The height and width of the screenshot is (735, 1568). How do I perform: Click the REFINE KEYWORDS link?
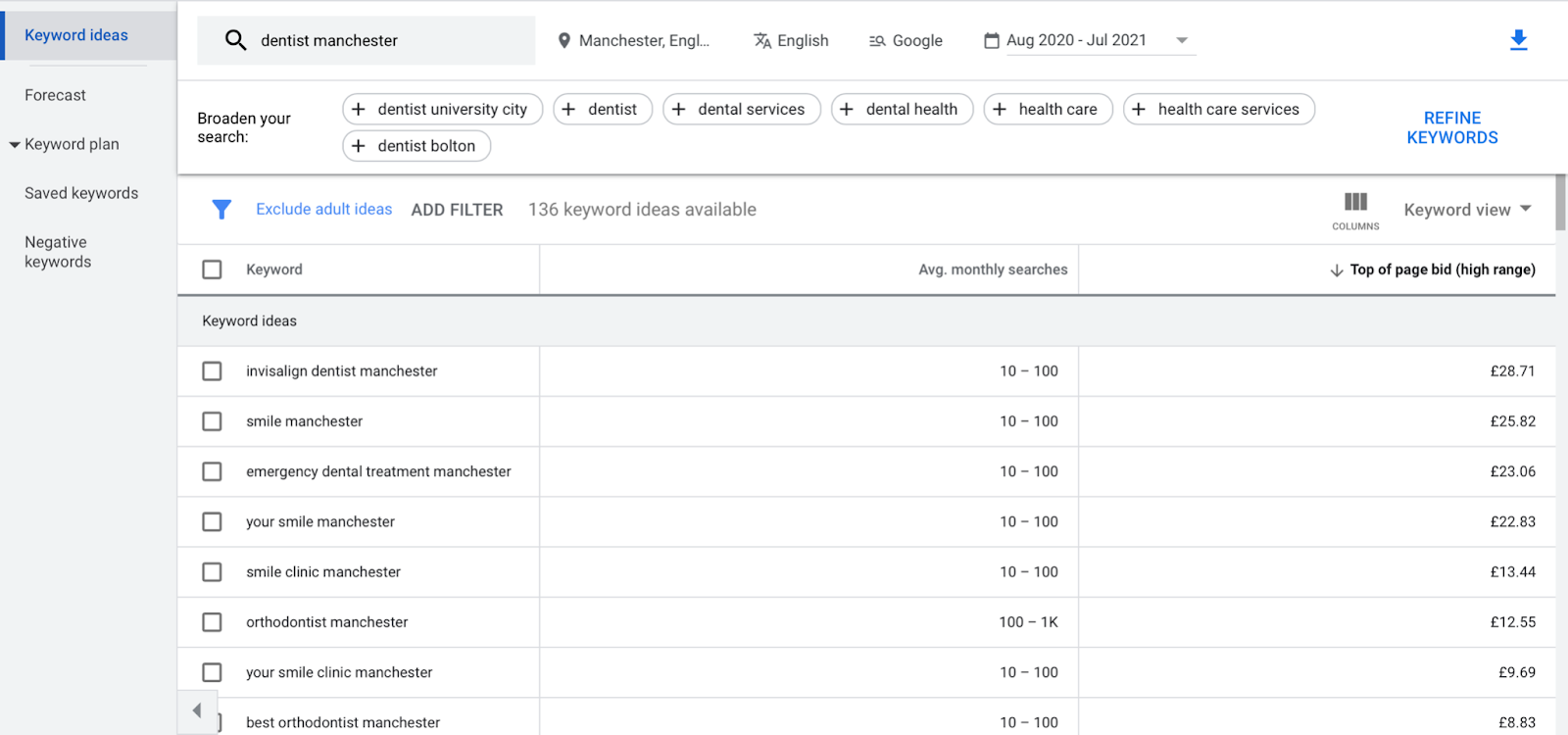point(1452,127)
